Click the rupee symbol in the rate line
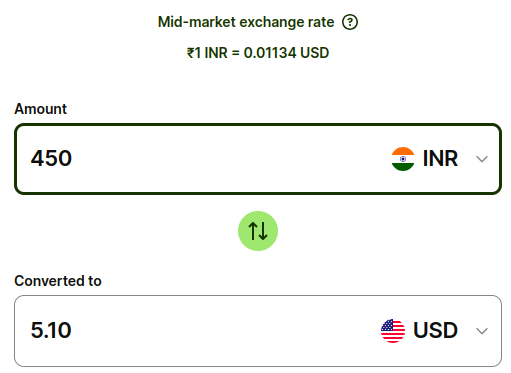 tap(190, 53)
